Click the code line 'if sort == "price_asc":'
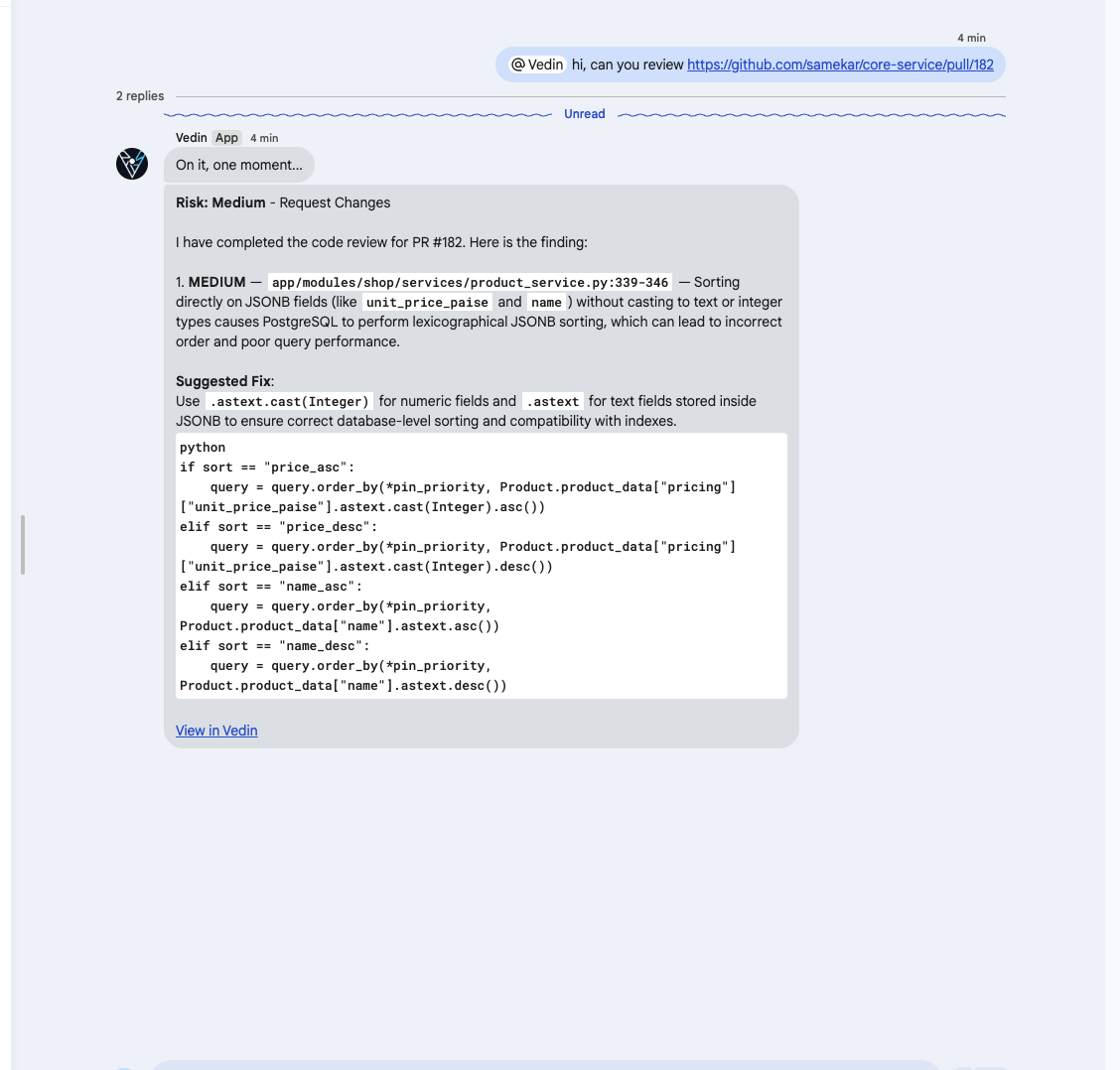This screenshot has height=1070, width=1120. pyautogui.click(x=267, y=468)
